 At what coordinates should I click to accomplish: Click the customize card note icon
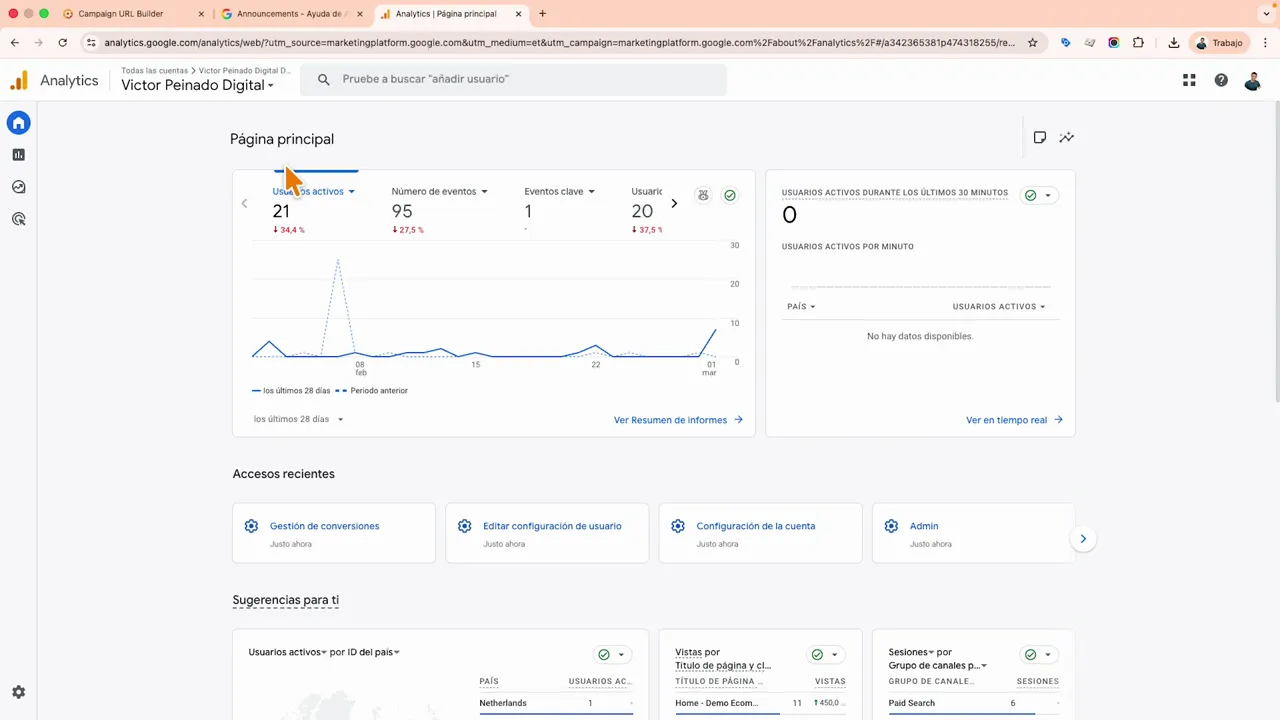tap(1040, 138)
